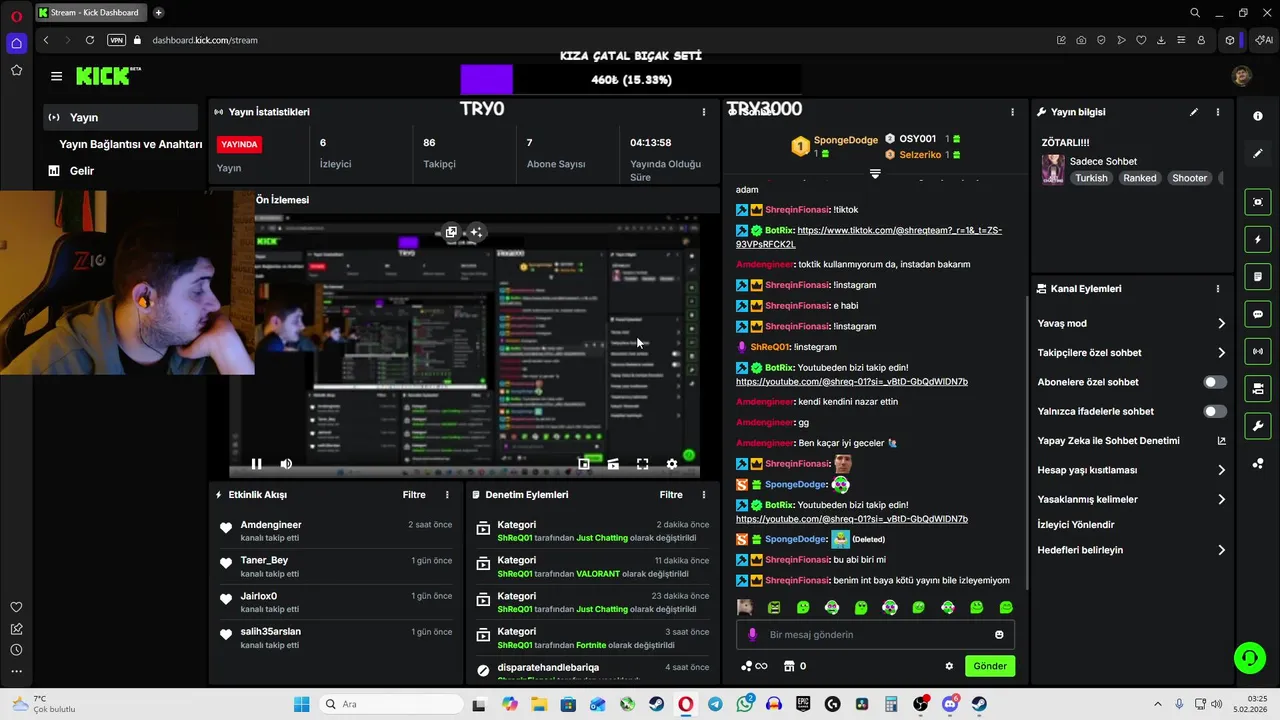This screenshot has width=1280, height=720.
Task: Open preview player settings gear
Action: pos(672,464)
